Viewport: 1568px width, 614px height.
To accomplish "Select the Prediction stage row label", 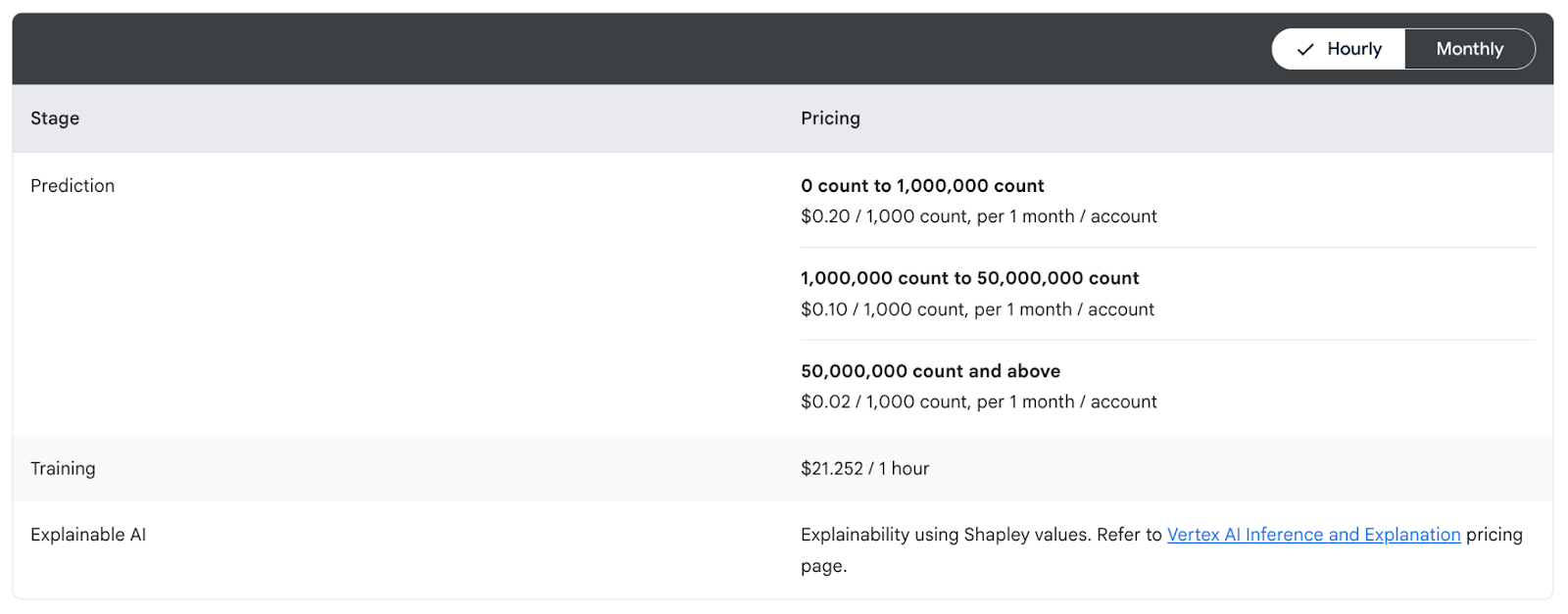I will point(73,186).
